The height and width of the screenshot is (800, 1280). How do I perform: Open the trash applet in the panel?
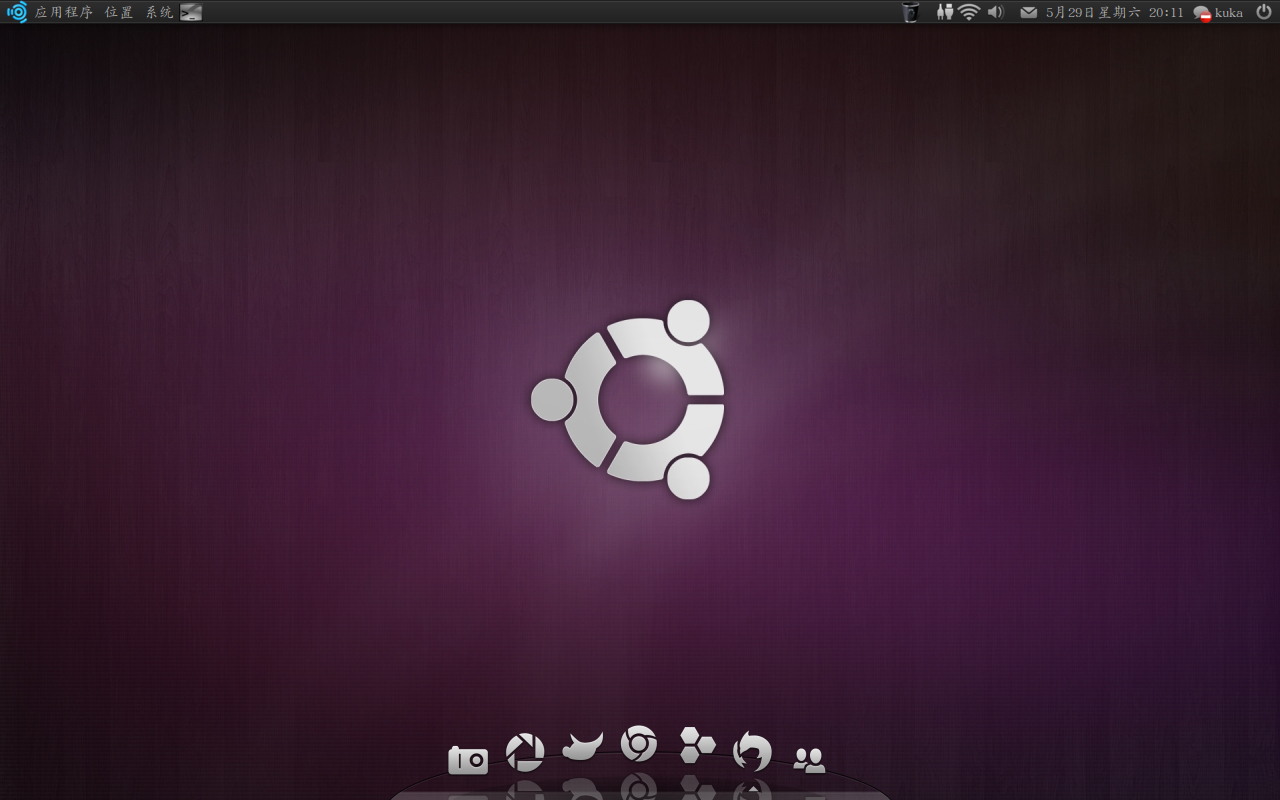click(910, 12)
